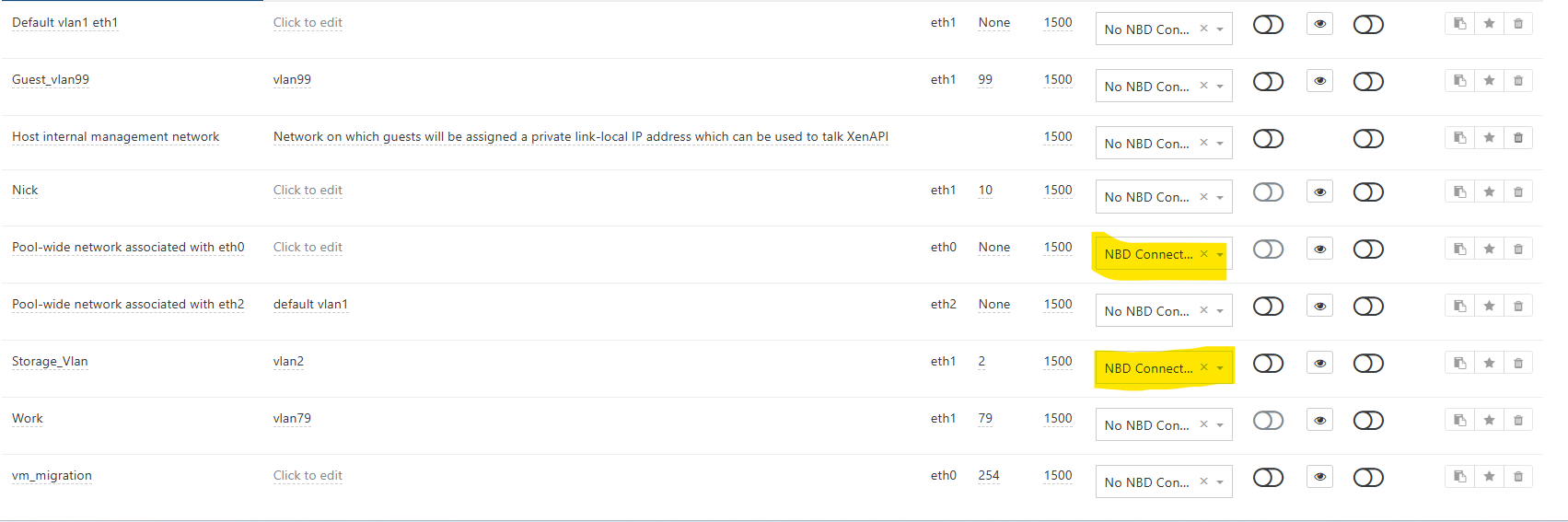Flip Storage_Vlan toggle beside the NBD dropdown
Screen dimensions: 1568x522
click(x=1268, y=364)
